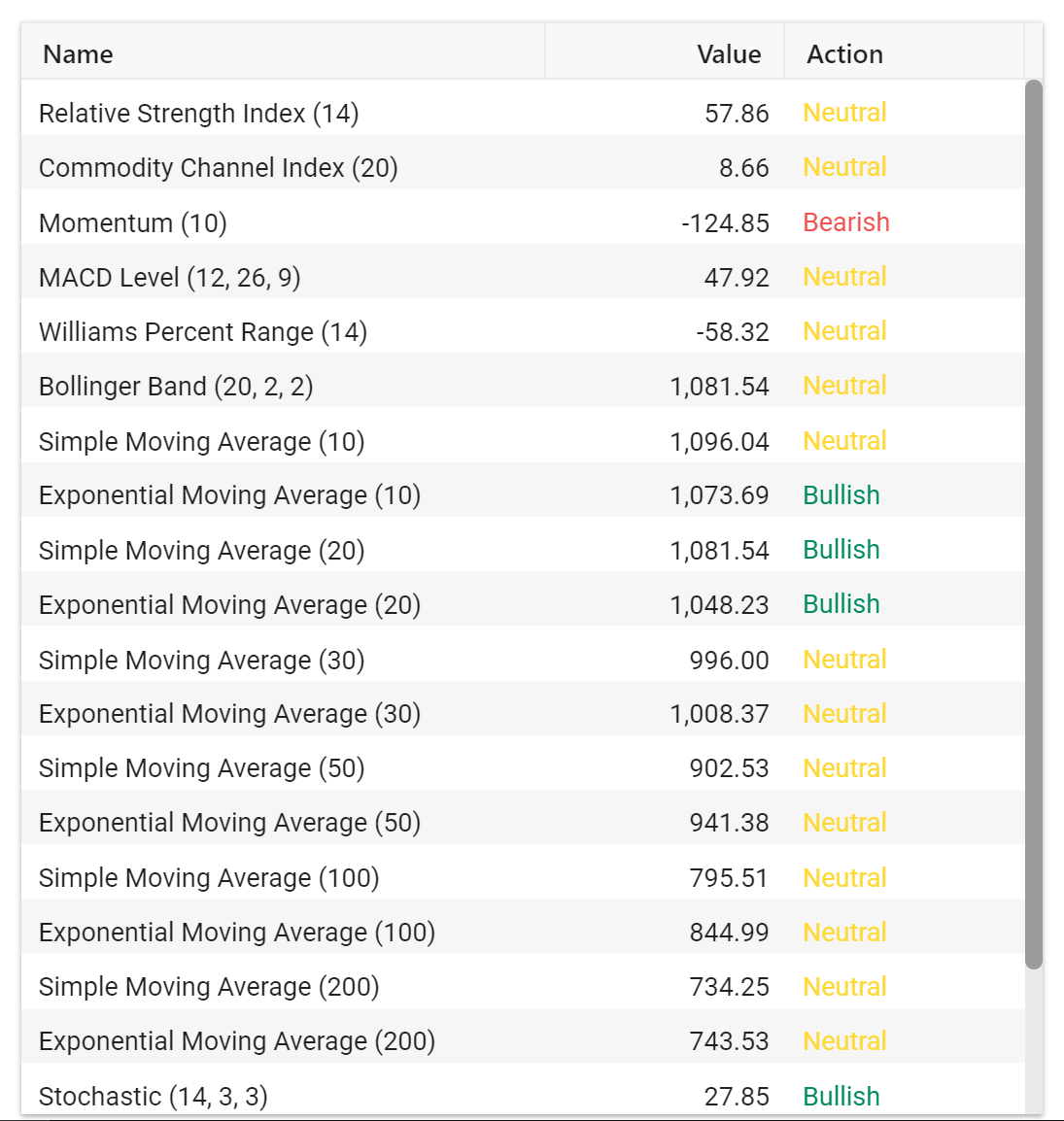Select the Relative Strength Index (14) row
Image resolution: width=1064 pixels, height=1121 pixels.
click(x=523, y=113)
